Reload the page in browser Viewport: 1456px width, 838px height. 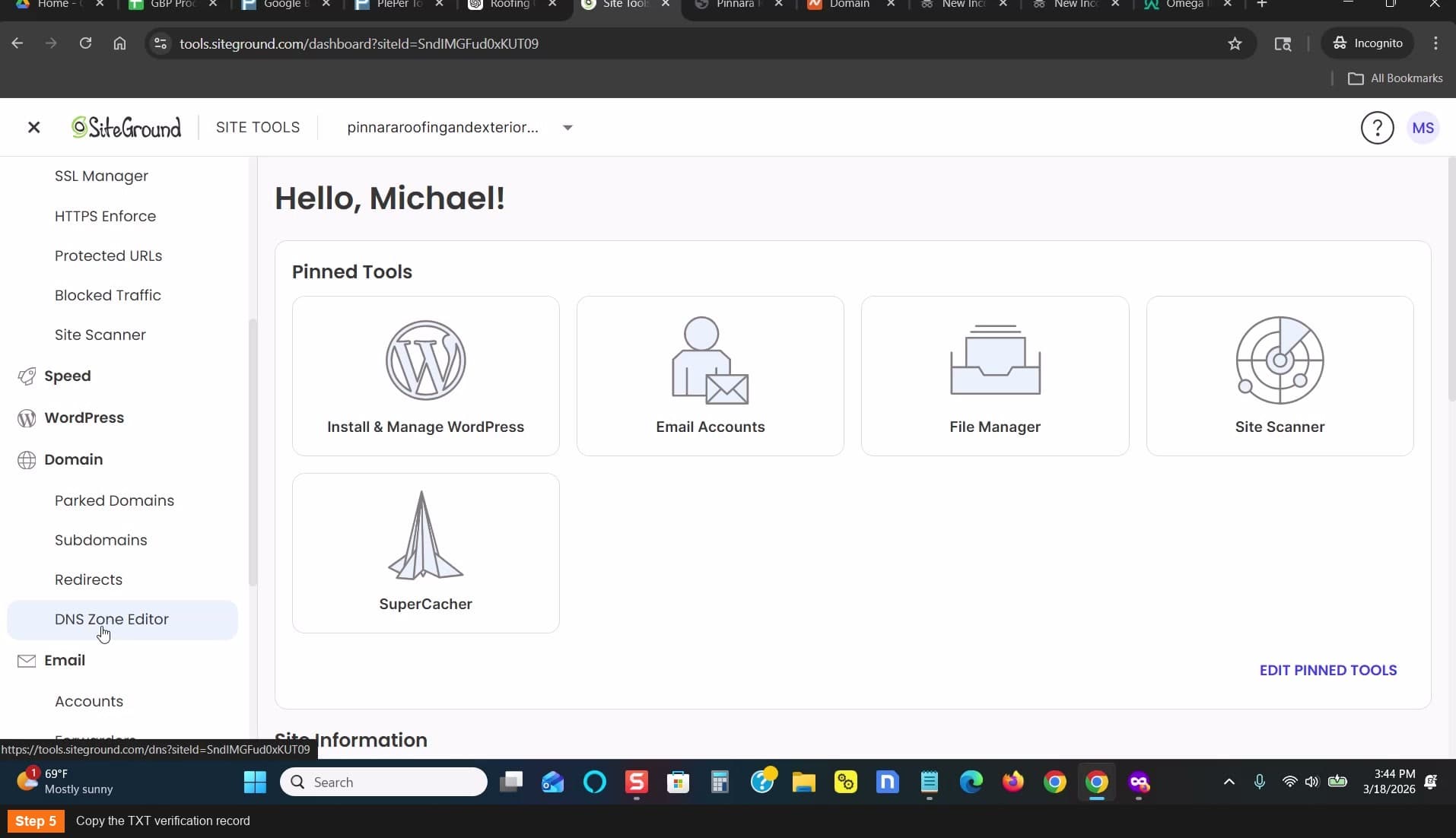click(85, 43)
